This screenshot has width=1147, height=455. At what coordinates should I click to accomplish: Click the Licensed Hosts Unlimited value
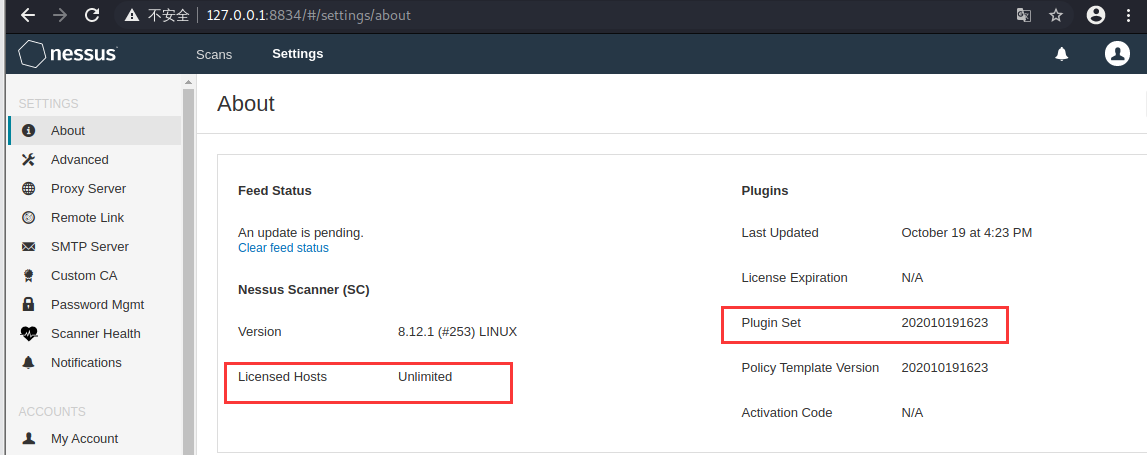click(x=425, y=377)
